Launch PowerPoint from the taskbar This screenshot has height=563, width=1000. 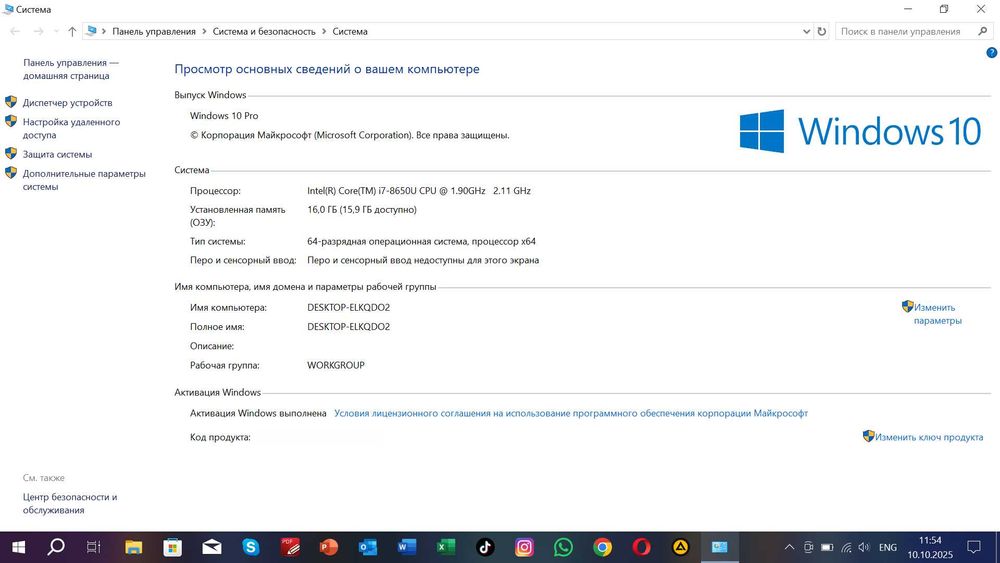[328, 547]
